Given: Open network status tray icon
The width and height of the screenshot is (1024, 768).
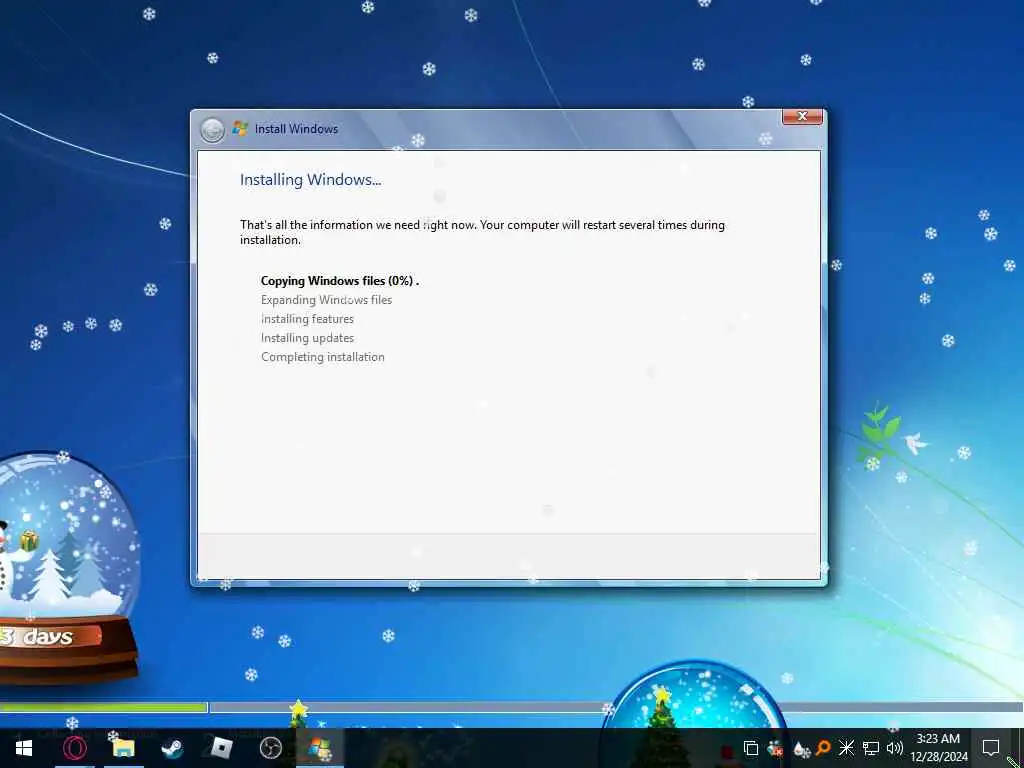Looking at the screenshot, I should click(x=871, y=748).
